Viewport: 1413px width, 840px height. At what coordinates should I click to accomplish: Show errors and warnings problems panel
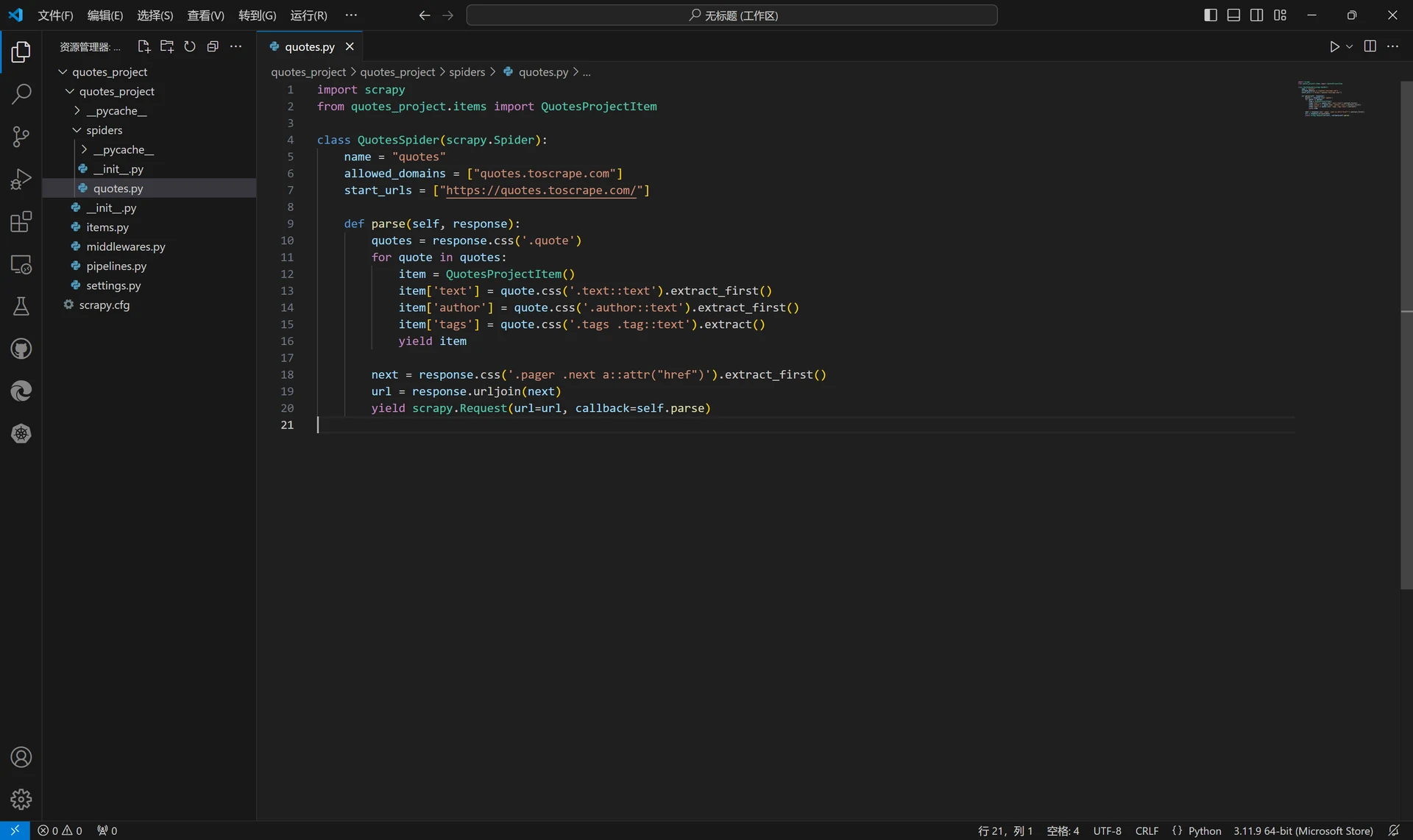(60, 830)
